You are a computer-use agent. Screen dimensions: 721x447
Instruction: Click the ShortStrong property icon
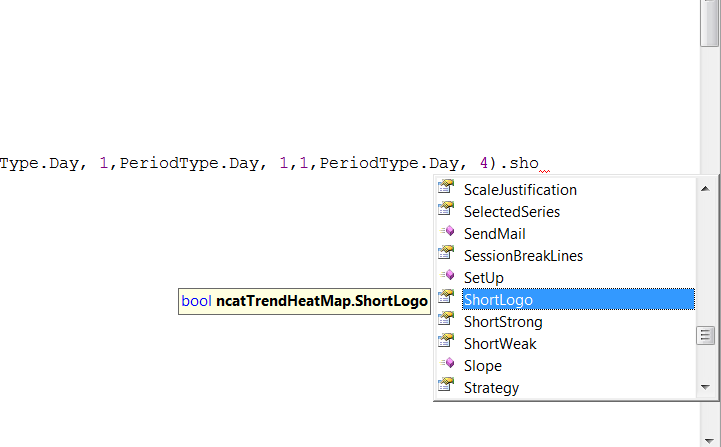pos(446,321)
